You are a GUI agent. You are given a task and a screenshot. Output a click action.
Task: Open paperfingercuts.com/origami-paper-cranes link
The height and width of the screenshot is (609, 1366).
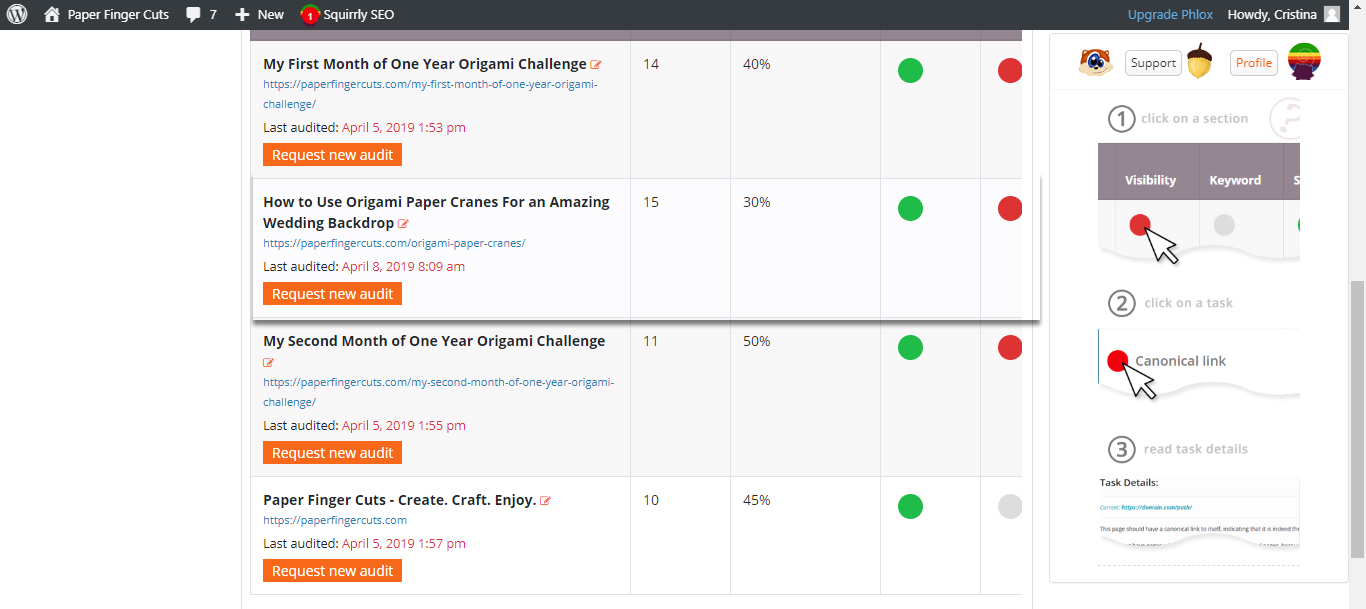[x=394, y=243]
